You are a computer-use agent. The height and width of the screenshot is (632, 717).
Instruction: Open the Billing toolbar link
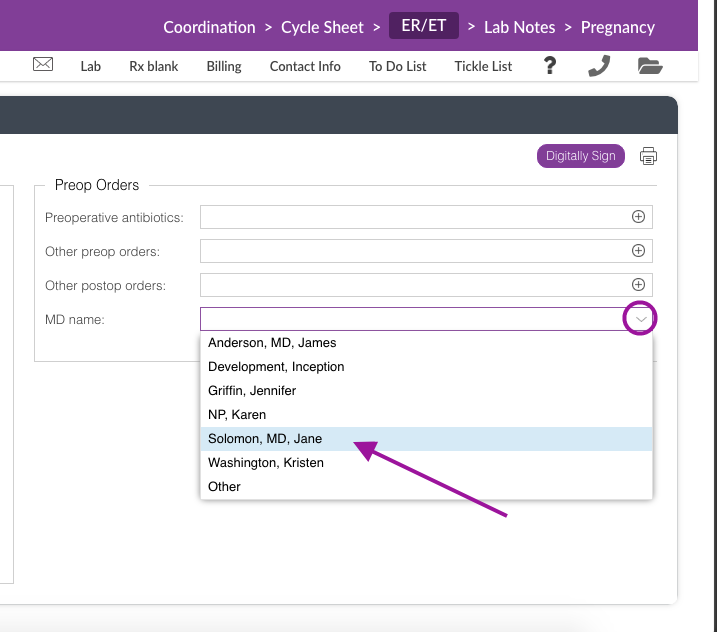(x=224, y=66)
